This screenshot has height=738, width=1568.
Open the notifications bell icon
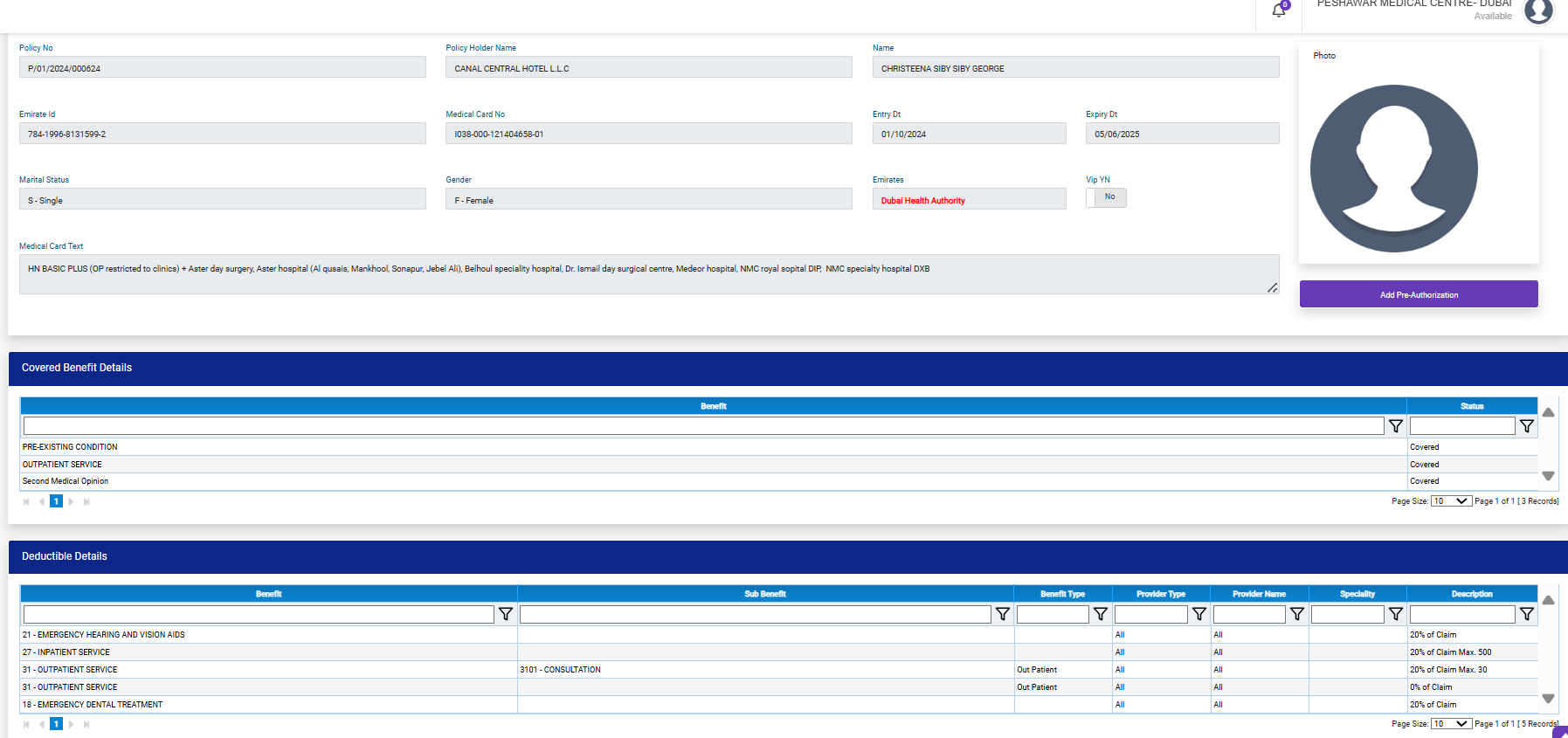1279,10
